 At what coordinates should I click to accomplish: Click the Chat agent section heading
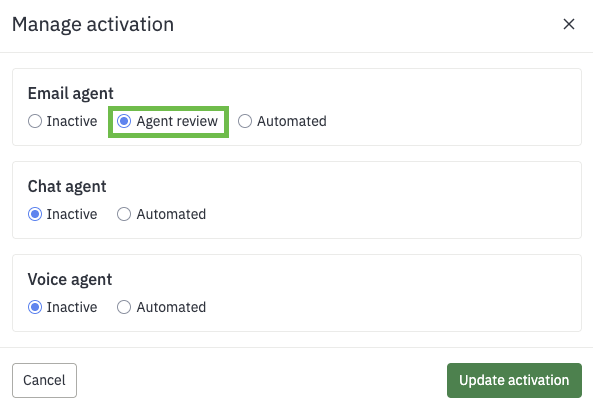[67, 187]
